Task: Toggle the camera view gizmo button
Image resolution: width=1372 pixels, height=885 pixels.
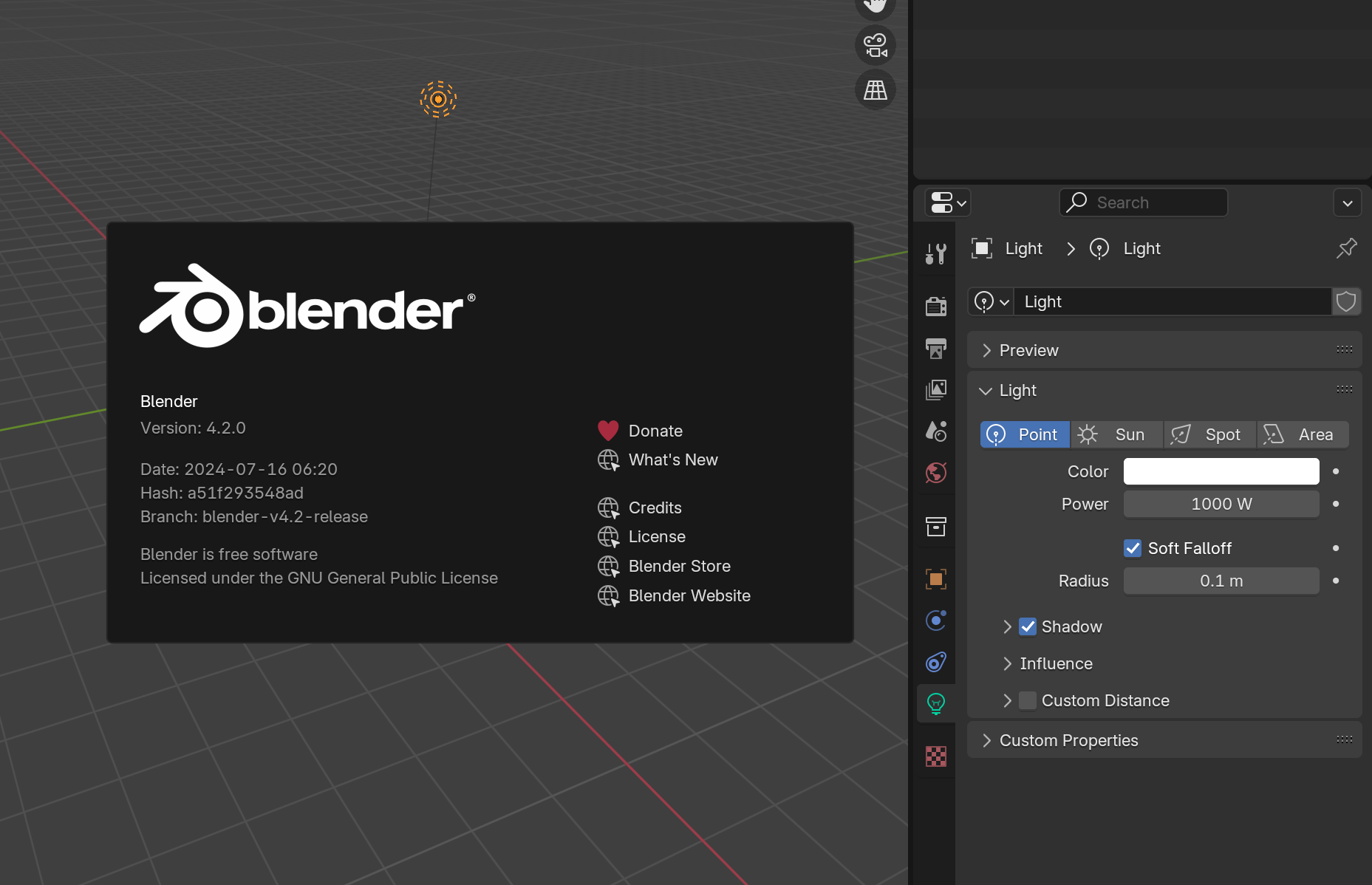Action: pyautogui.click(x=876, y=45)
